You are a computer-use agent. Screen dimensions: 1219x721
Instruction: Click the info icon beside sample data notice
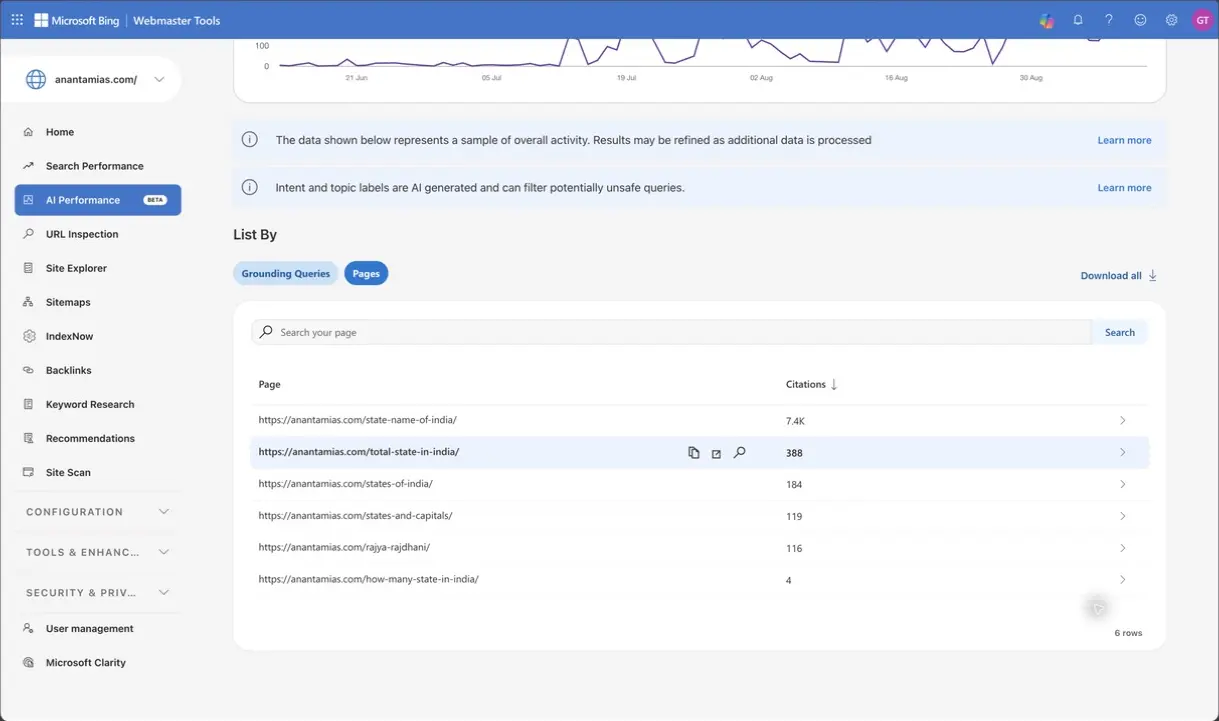[x=250, y=139]
